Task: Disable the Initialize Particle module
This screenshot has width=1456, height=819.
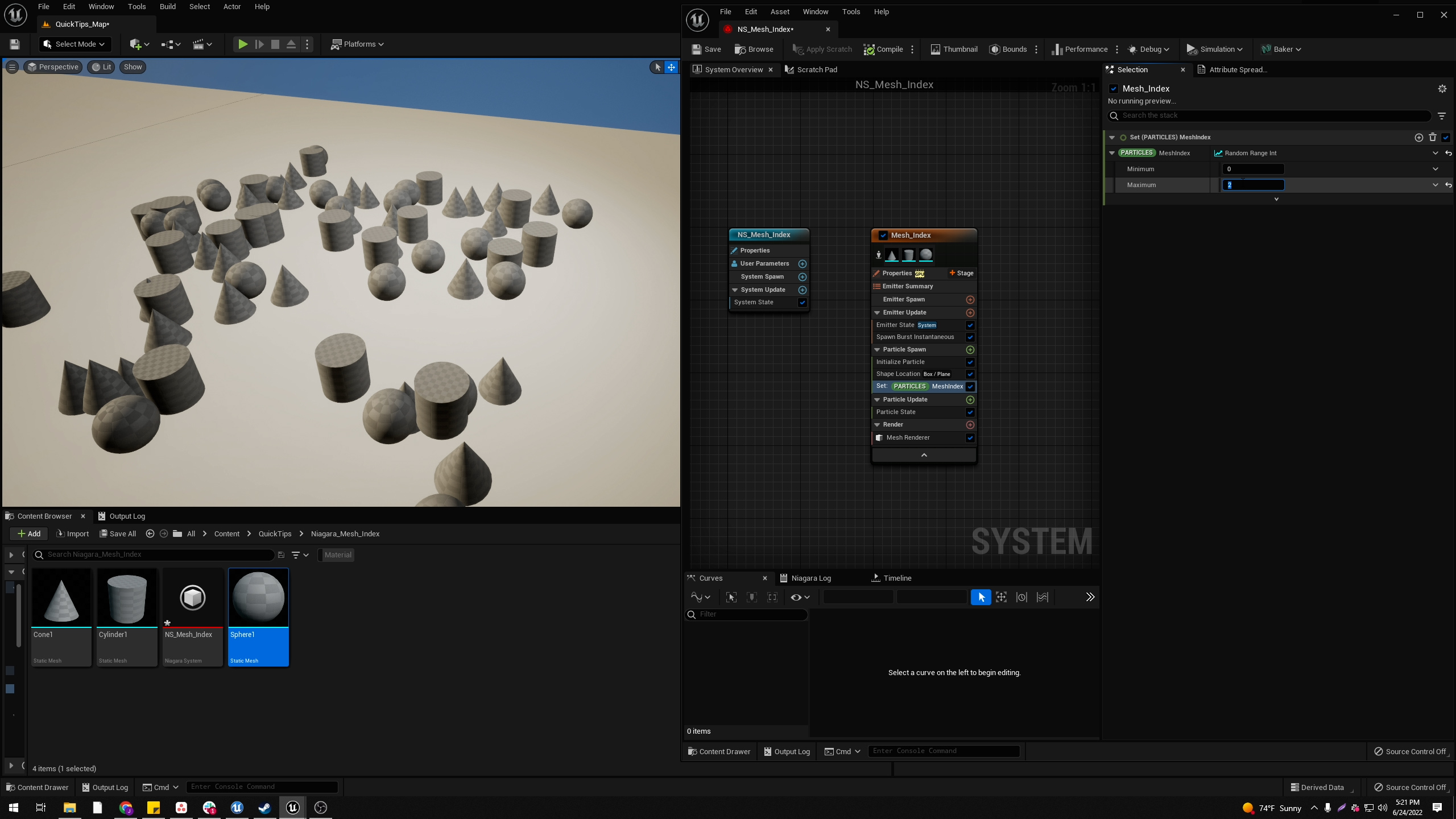Action: click(970, 362)
